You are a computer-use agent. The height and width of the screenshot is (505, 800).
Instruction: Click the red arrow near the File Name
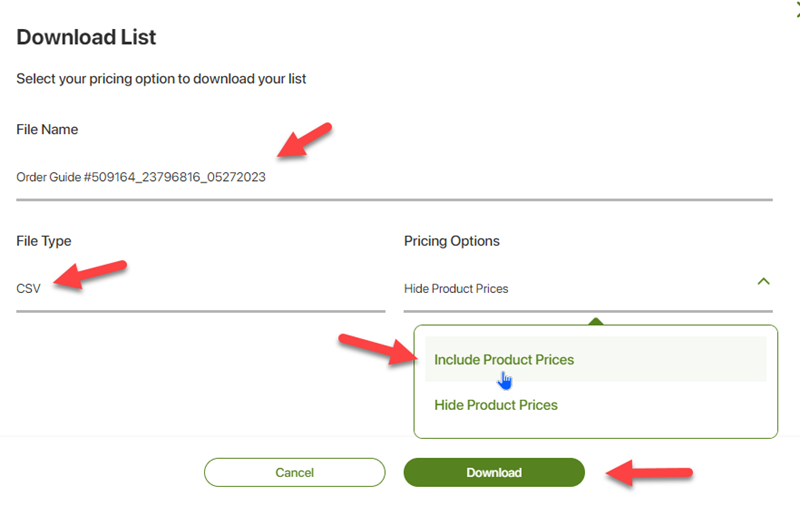click(305, 140)
